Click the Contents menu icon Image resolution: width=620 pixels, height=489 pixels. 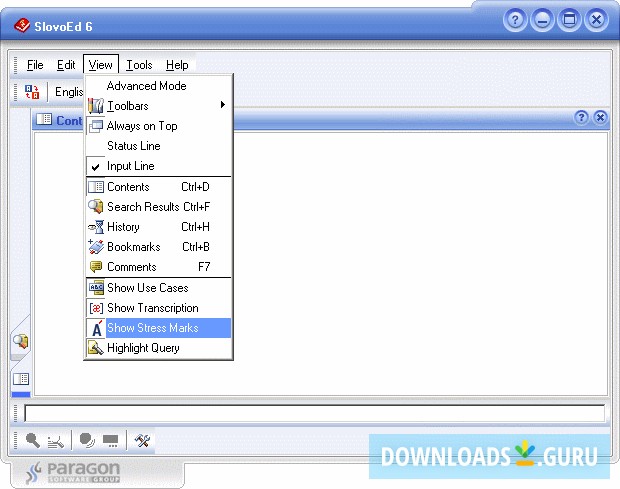point(96,187)
